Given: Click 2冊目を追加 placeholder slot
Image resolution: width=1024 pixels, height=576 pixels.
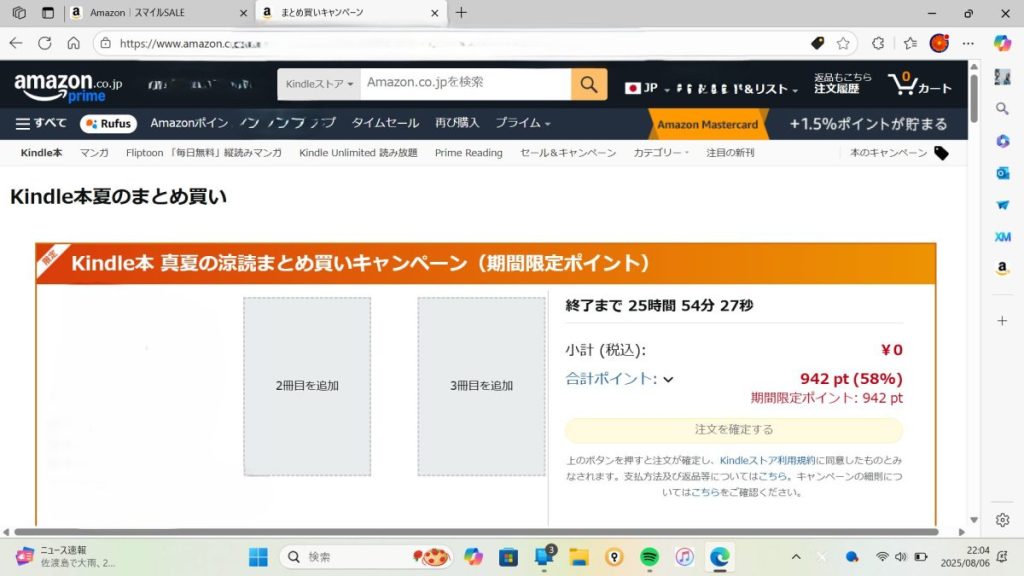Looking at the screenshot, I should (307, 386).
